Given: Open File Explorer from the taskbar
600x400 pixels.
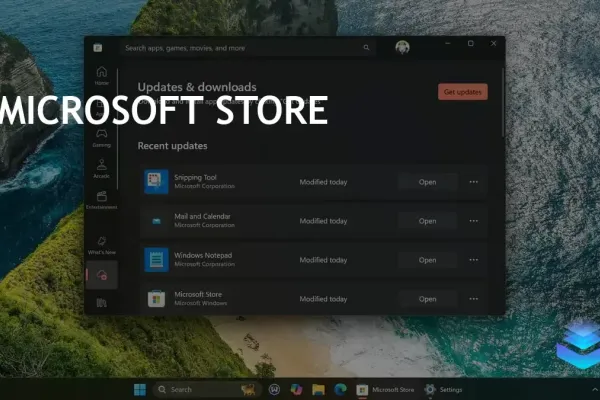Looking at the screenshot, I should [318, 390].
